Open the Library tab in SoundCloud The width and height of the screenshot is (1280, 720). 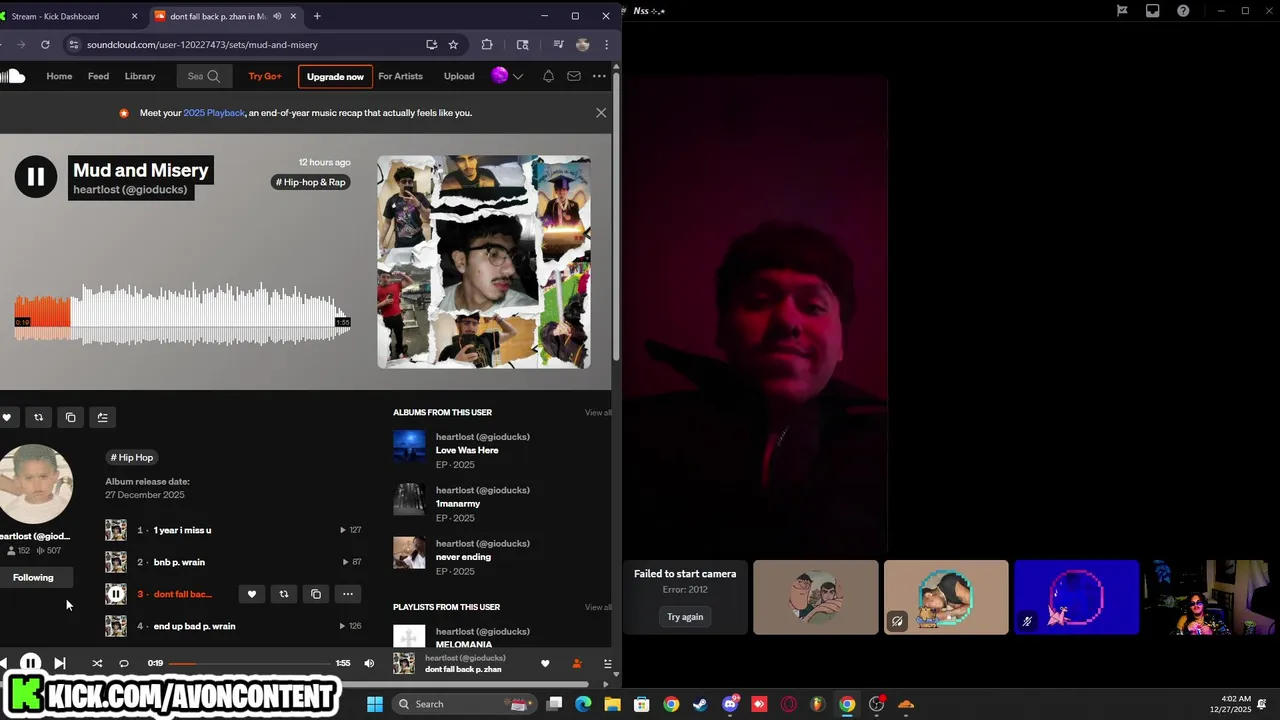pos(140,76)
